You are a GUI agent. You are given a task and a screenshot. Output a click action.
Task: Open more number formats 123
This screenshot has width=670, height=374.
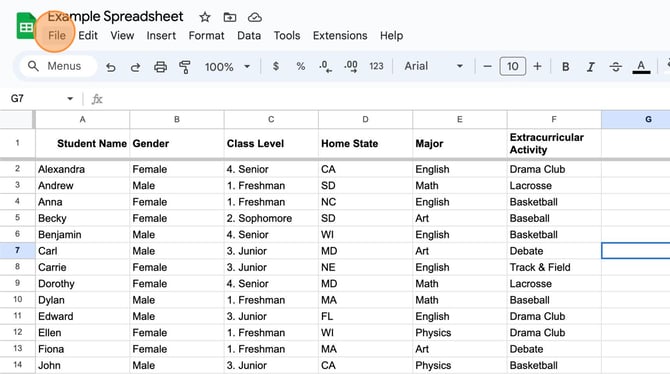[376, 66]
